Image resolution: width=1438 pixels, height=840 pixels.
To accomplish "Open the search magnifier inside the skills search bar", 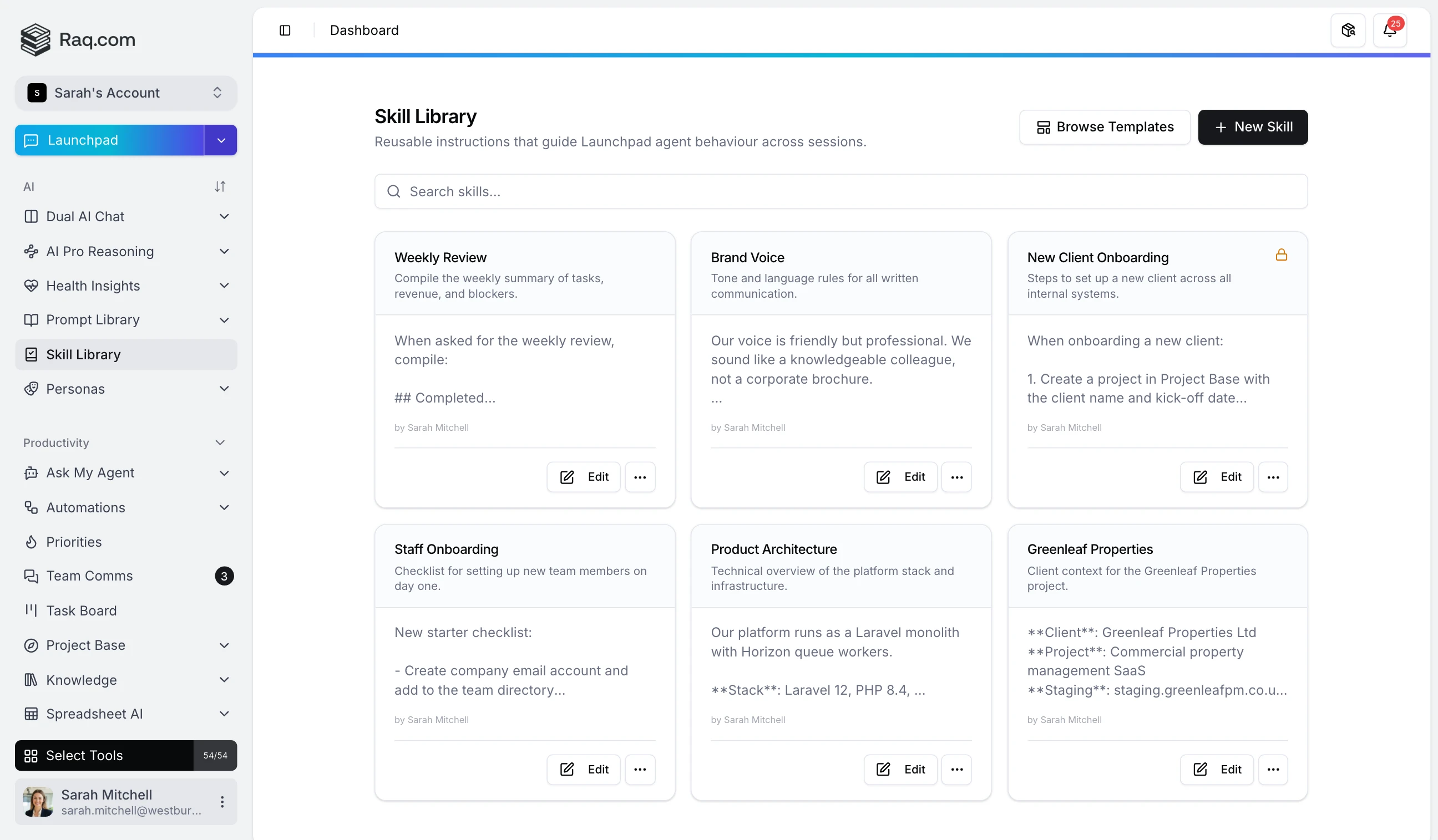I will point(394,191).
